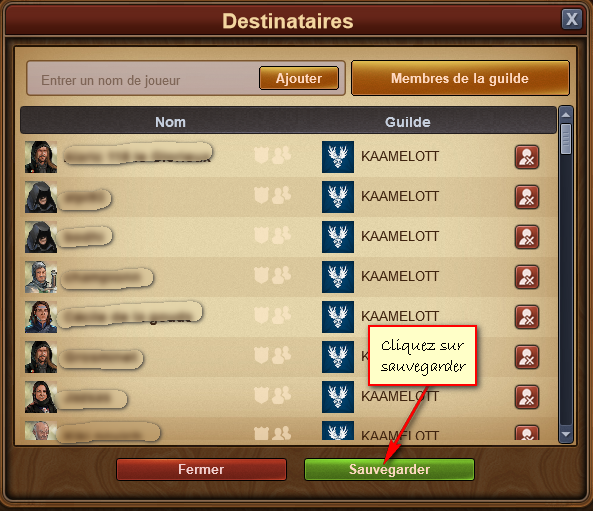The image size is (593, 511).
Task: Click the scrollbar up arrow
Action: pos(566,115)
